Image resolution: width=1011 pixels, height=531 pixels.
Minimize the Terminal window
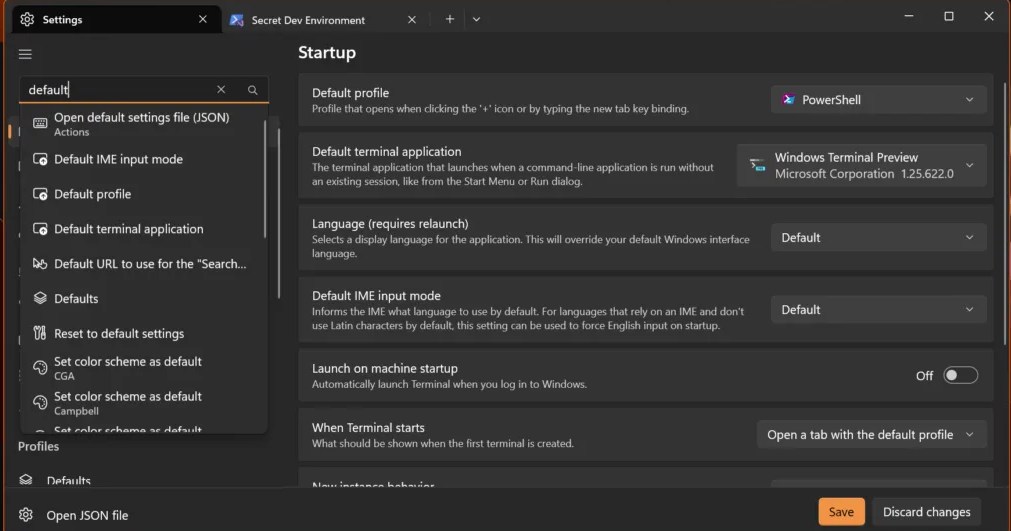coord(908,16)
